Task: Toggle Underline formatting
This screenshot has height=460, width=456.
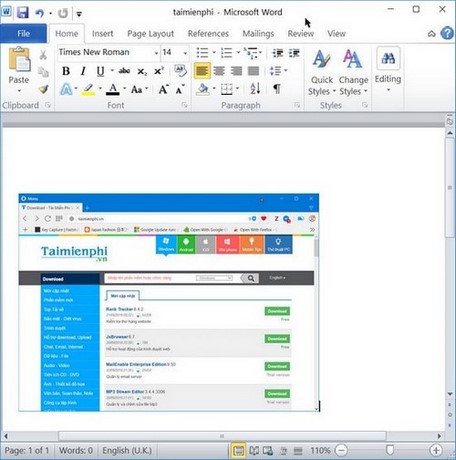Action: pos(100,71)
